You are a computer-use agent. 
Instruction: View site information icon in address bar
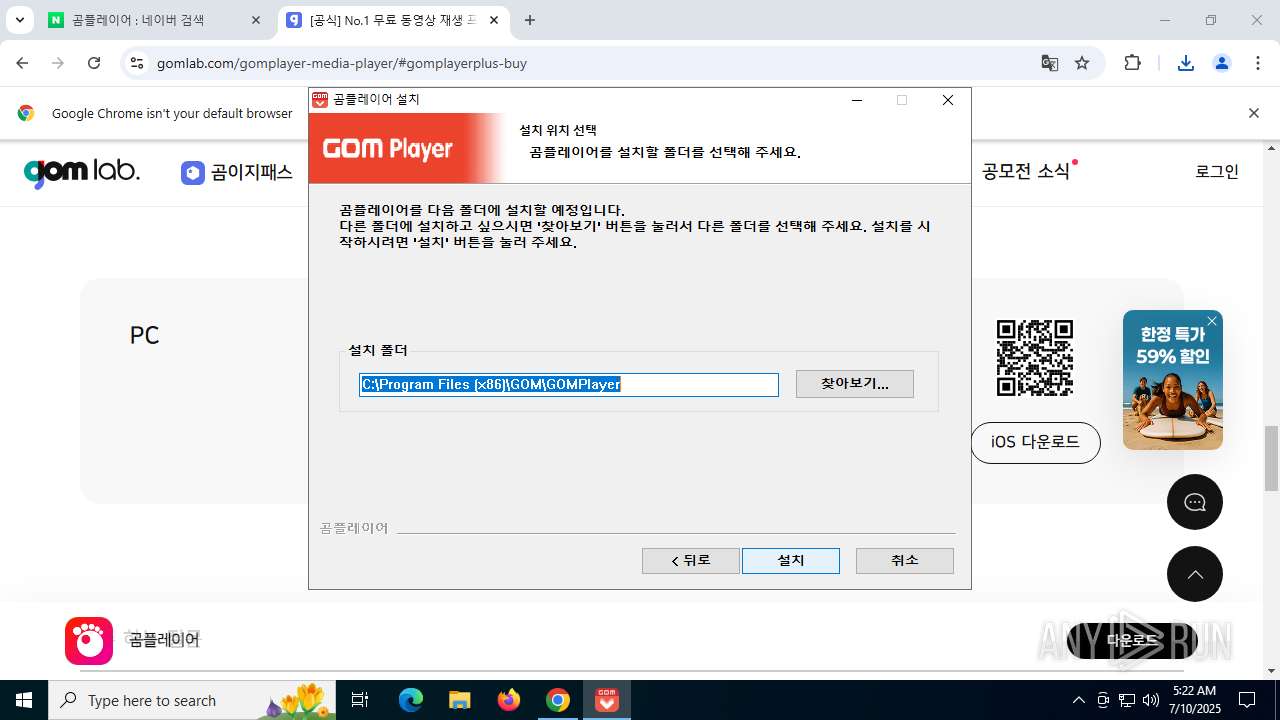(137, 63)
